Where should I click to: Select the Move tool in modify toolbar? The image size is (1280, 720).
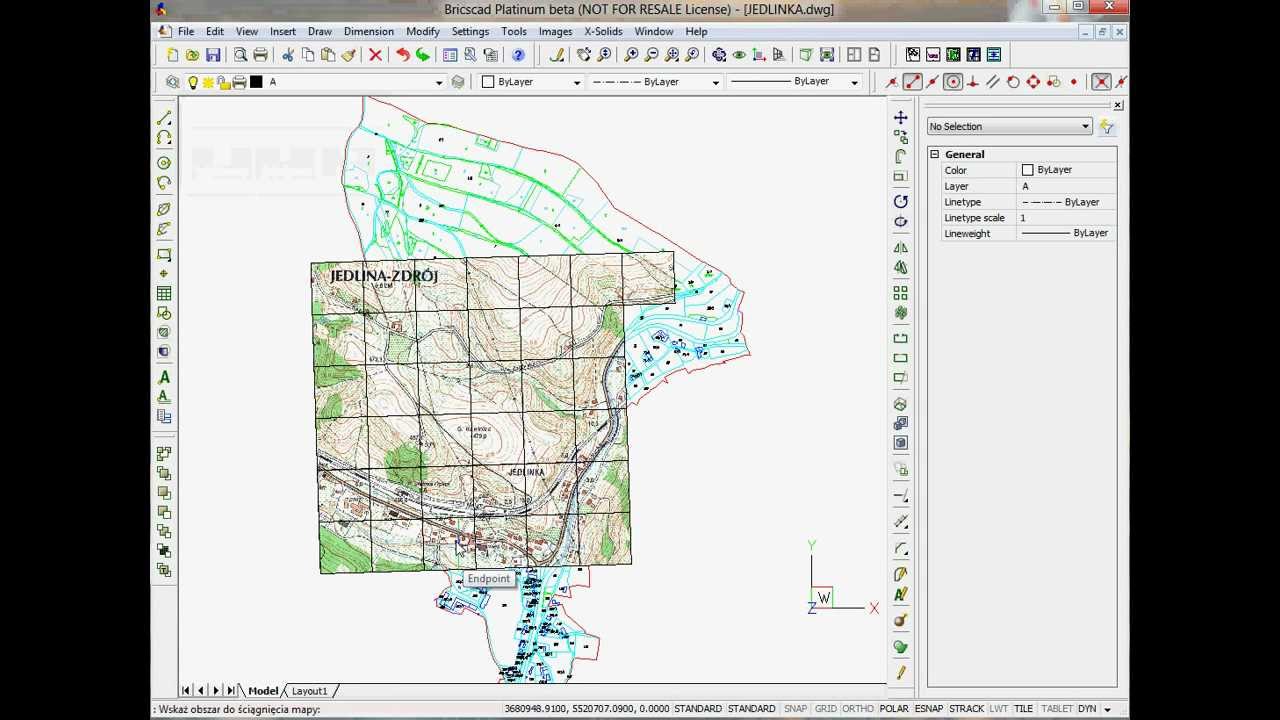900,118
